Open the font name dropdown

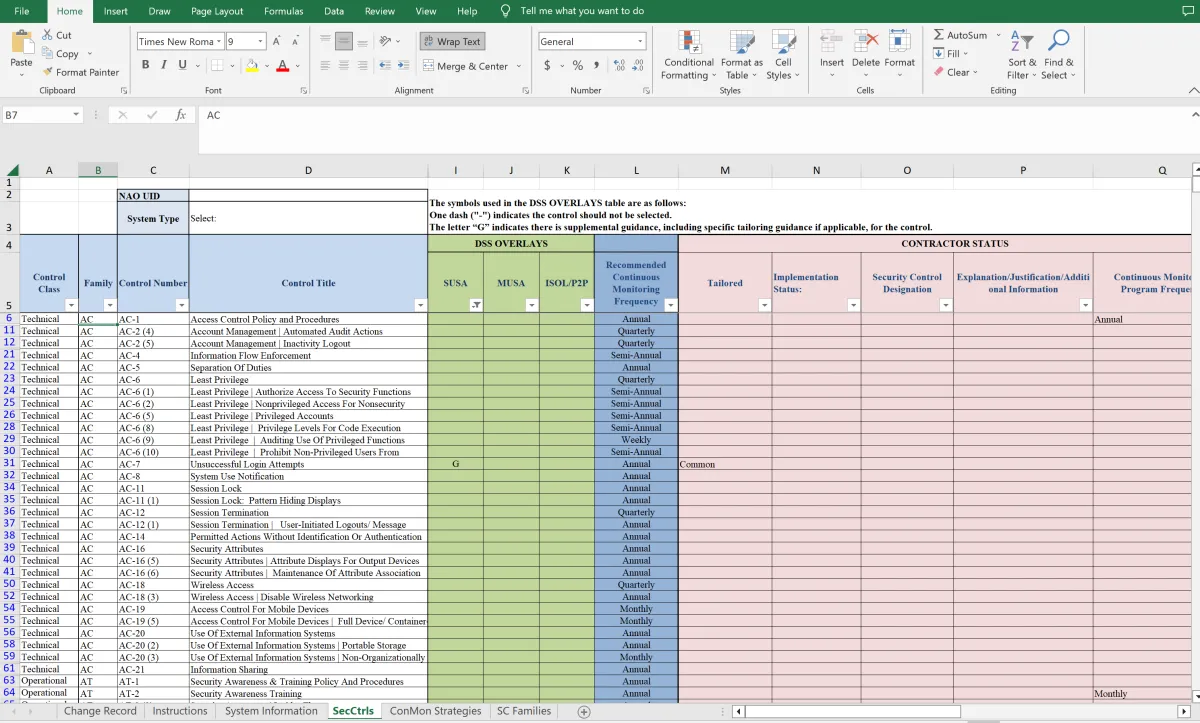pos(219,41)
